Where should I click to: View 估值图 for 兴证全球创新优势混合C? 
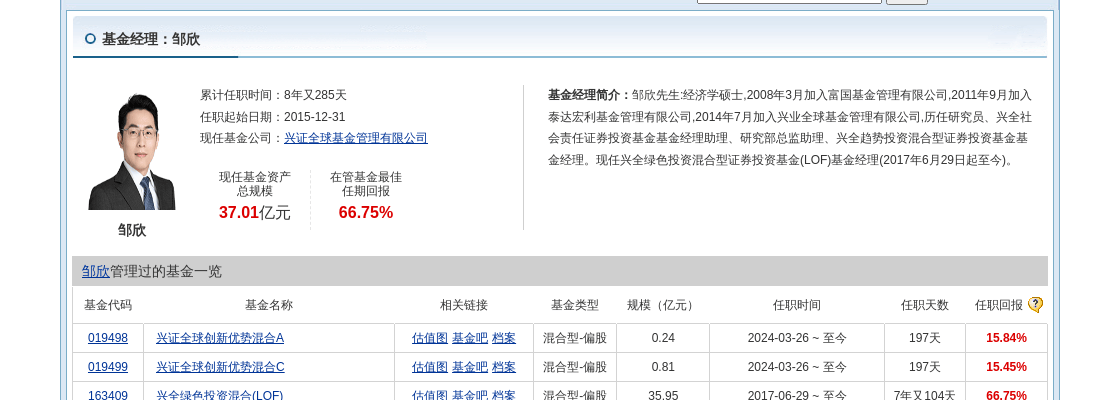tap(430, 367)
